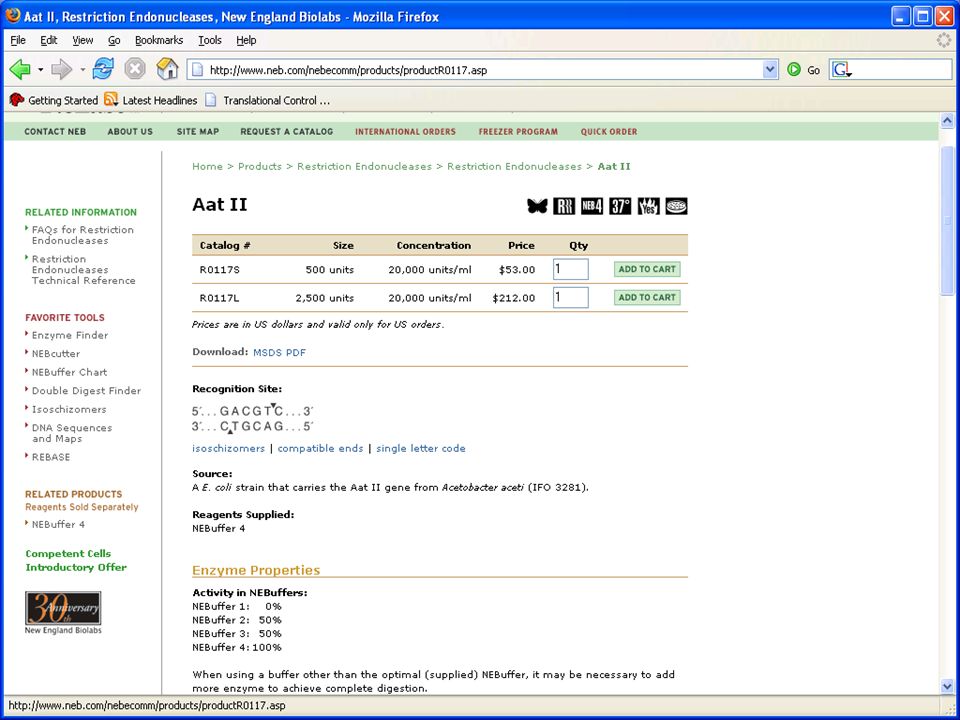
Task: Open the MSDS PDF download link
Action: 279,352
